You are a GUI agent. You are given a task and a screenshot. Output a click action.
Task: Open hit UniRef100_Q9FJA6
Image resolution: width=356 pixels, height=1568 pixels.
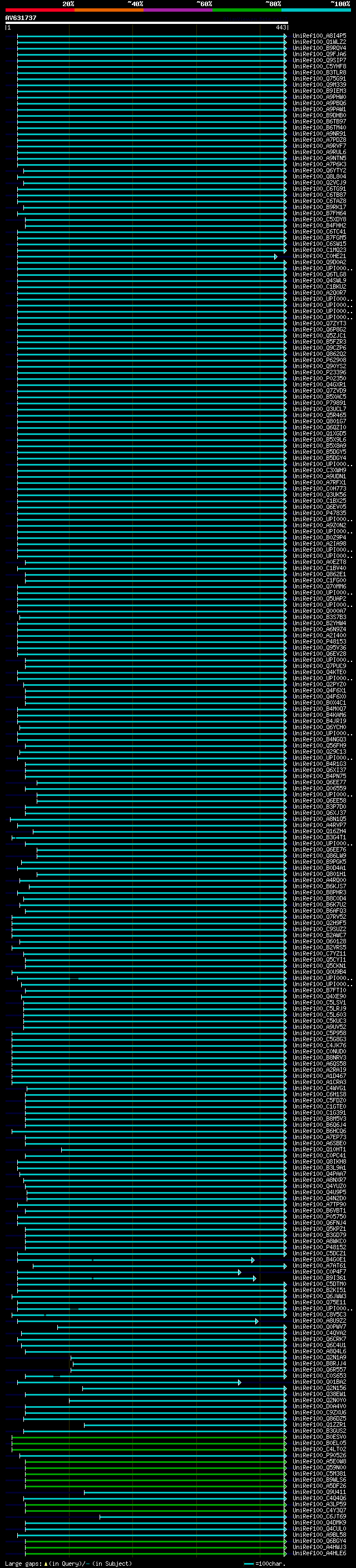pyautogui.click(x=319, y=54)
